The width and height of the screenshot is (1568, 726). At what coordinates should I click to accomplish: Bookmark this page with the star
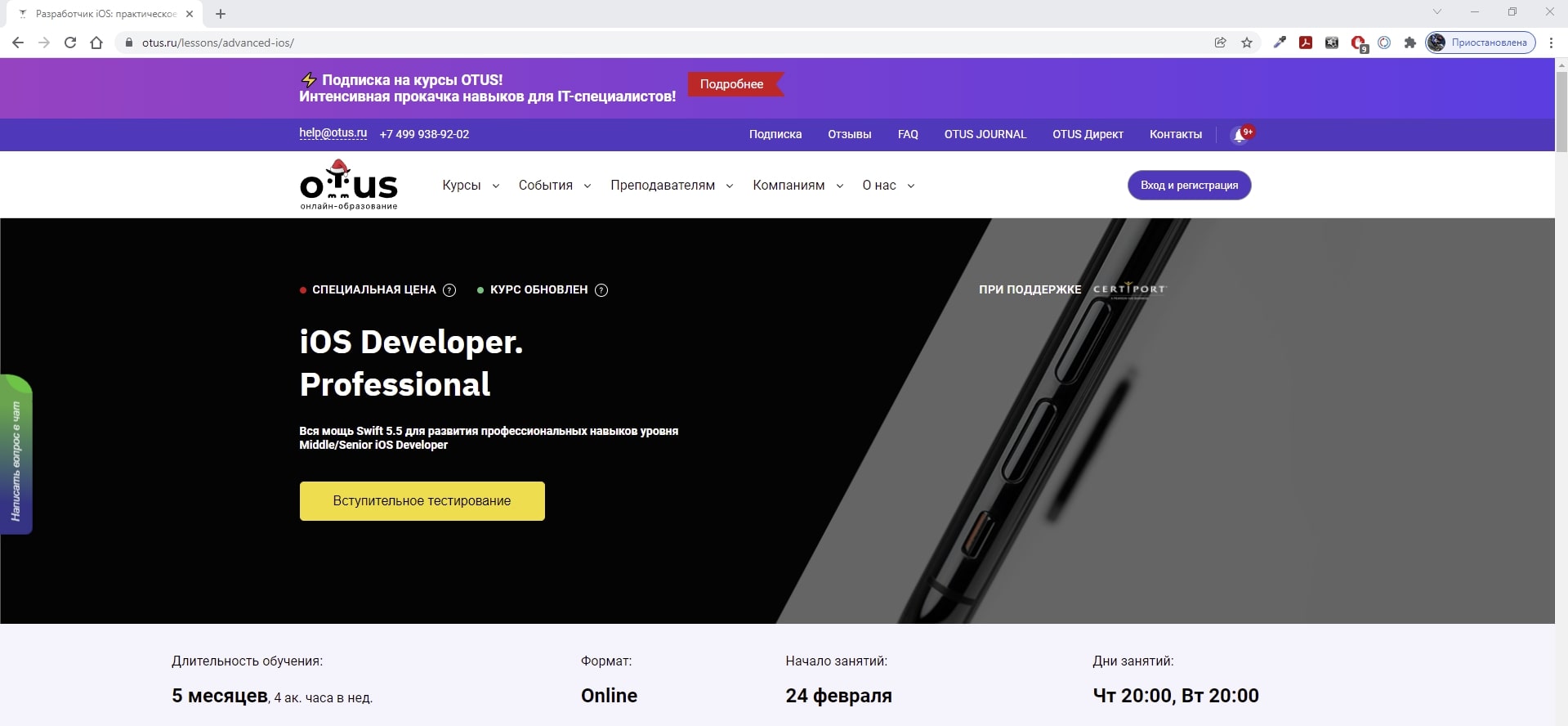coord(1247,43)
